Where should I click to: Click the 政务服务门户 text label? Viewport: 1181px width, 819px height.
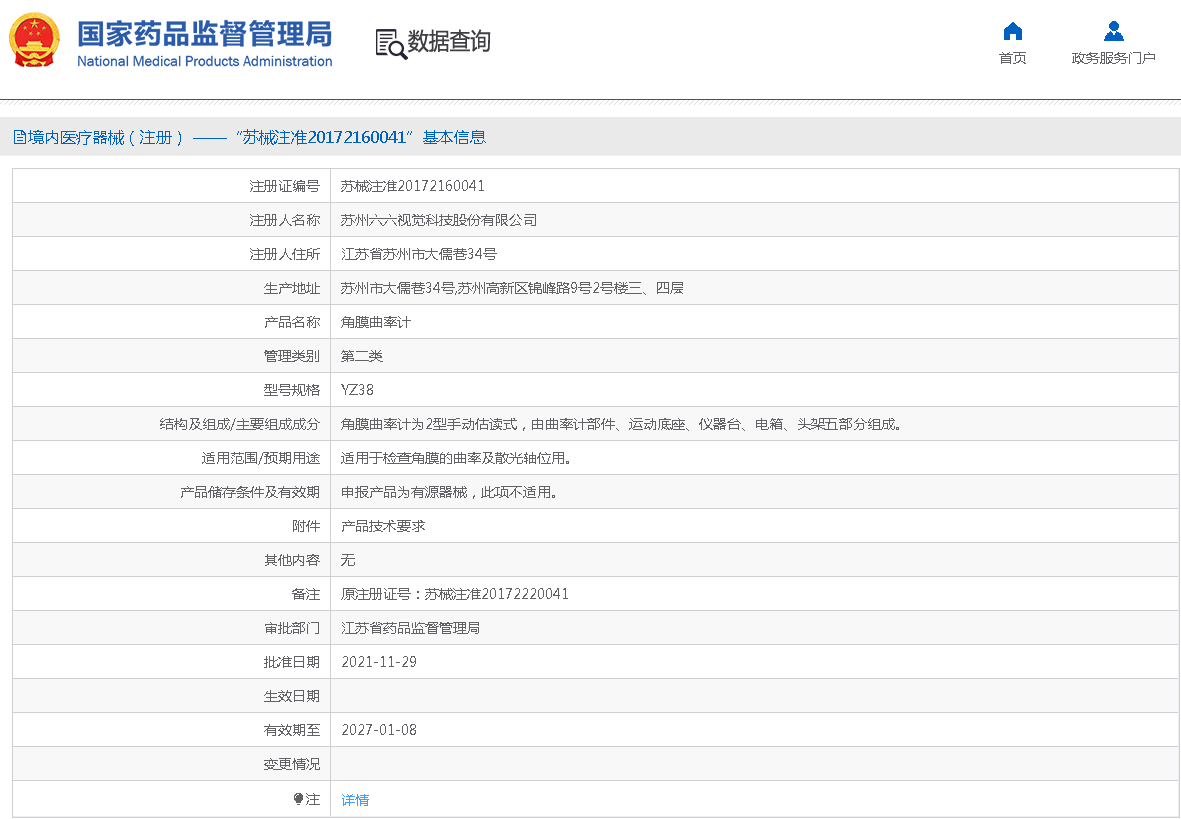tap(1113, 58)
